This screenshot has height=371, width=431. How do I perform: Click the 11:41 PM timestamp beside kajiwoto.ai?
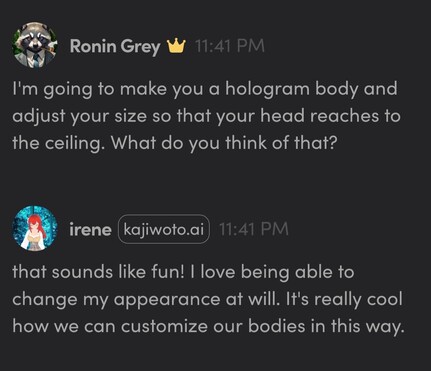[x=254, y=229]
